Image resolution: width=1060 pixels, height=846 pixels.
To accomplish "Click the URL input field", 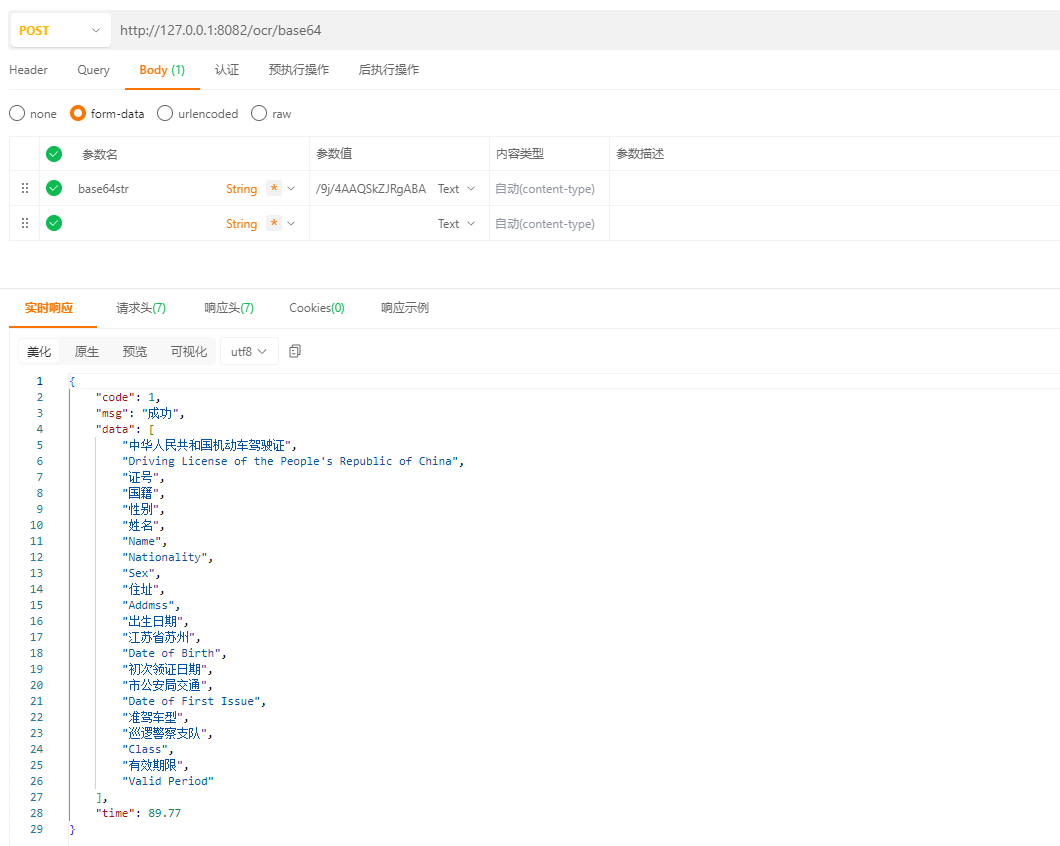I will point(400,30).
